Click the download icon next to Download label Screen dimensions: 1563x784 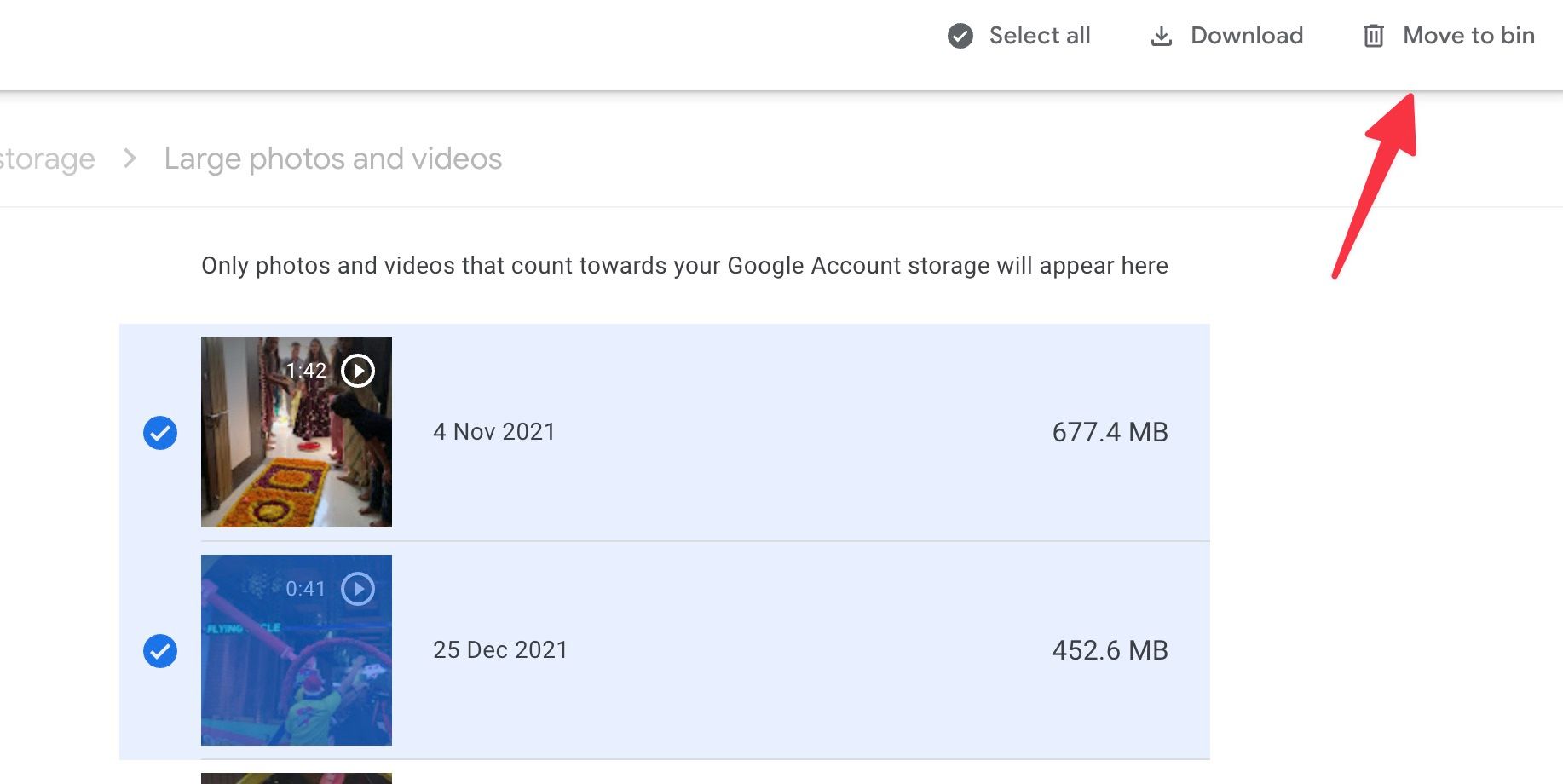pos(1162,36)
